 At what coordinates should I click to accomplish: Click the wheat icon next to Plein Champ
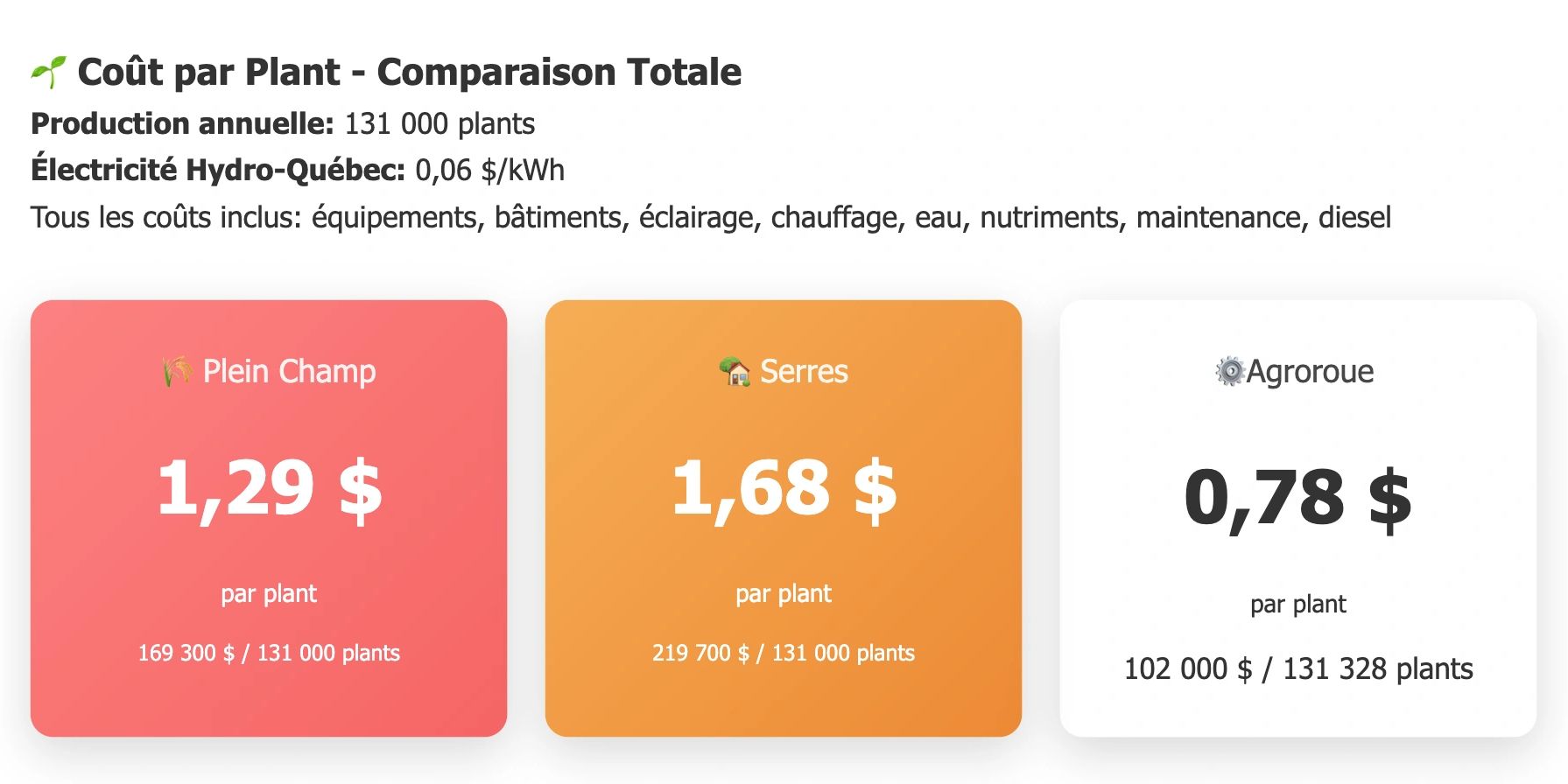(x=177, y=372)
